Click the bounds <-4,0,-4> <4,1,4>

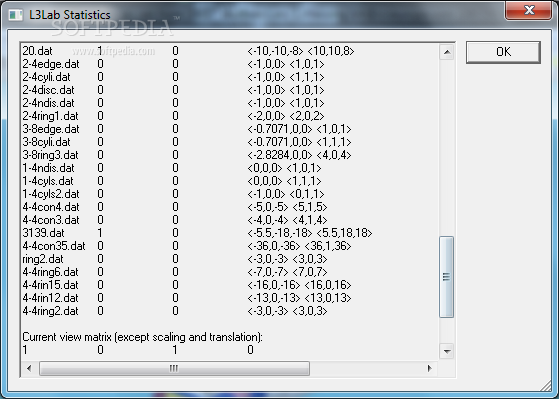tap(287, 220)
